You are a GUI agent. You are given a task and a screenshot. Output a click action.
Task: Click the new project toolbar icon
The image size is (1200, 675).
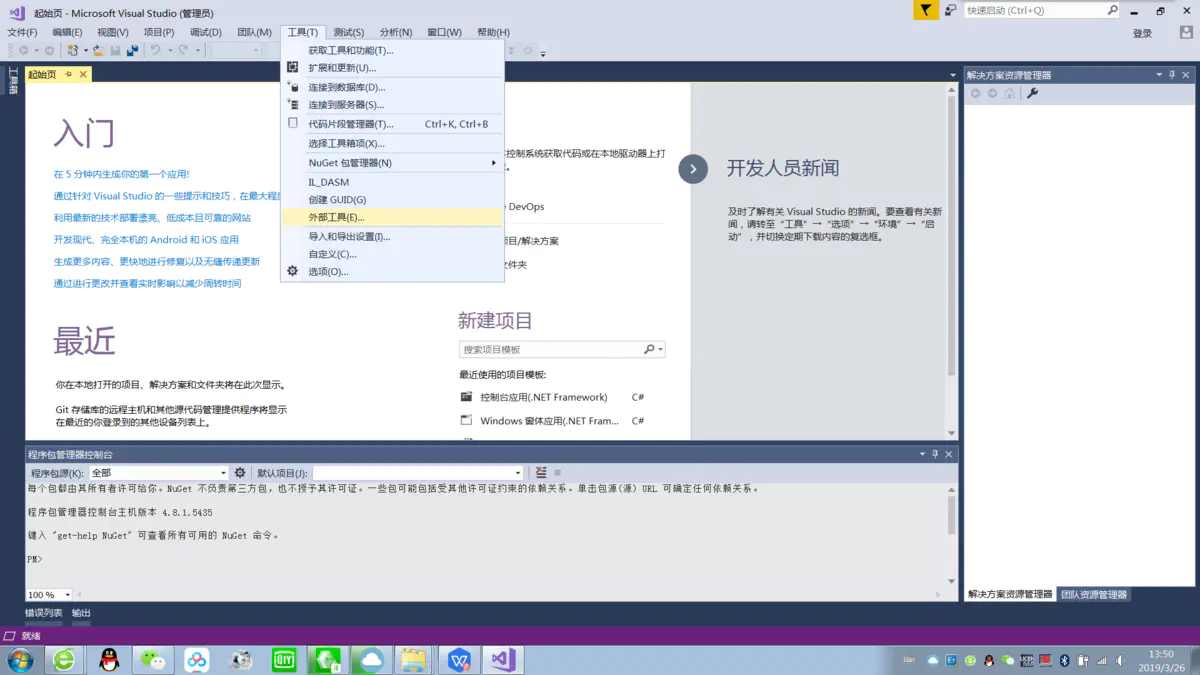73,50
